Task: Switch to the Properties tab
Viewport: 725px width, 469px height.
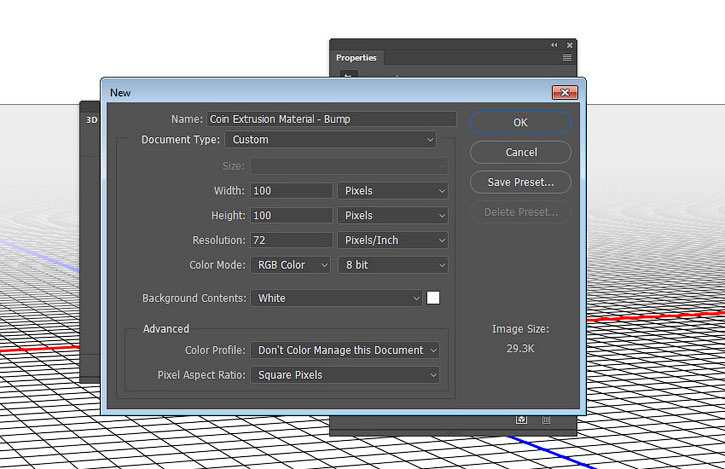Action: click(356, 58)
